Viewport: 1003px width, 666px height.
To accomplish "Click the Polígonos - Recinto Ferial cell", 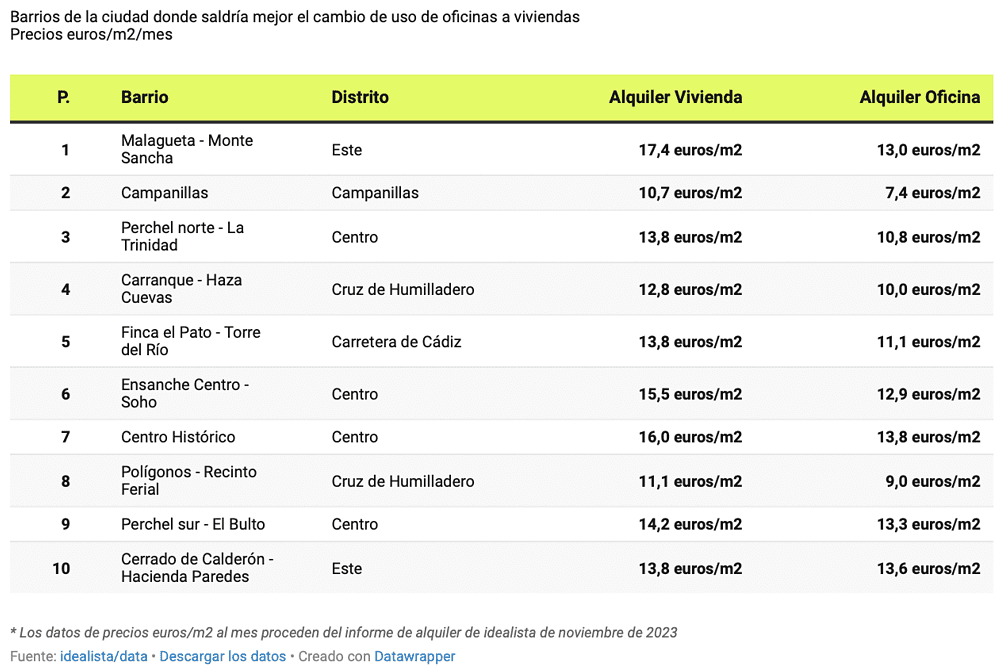I will coord(188,480).
